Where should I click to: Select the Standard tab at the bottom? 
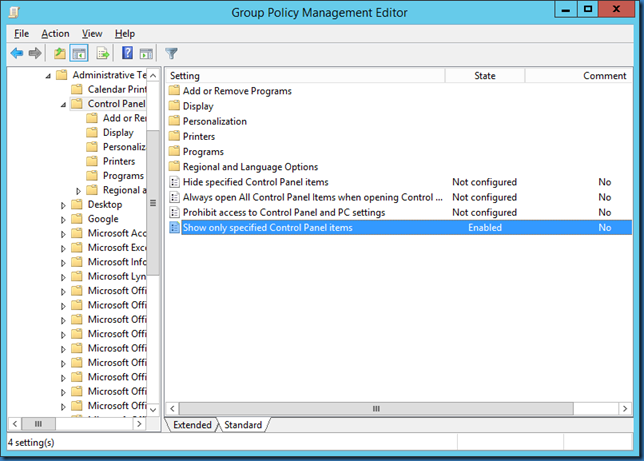point(243,425)
